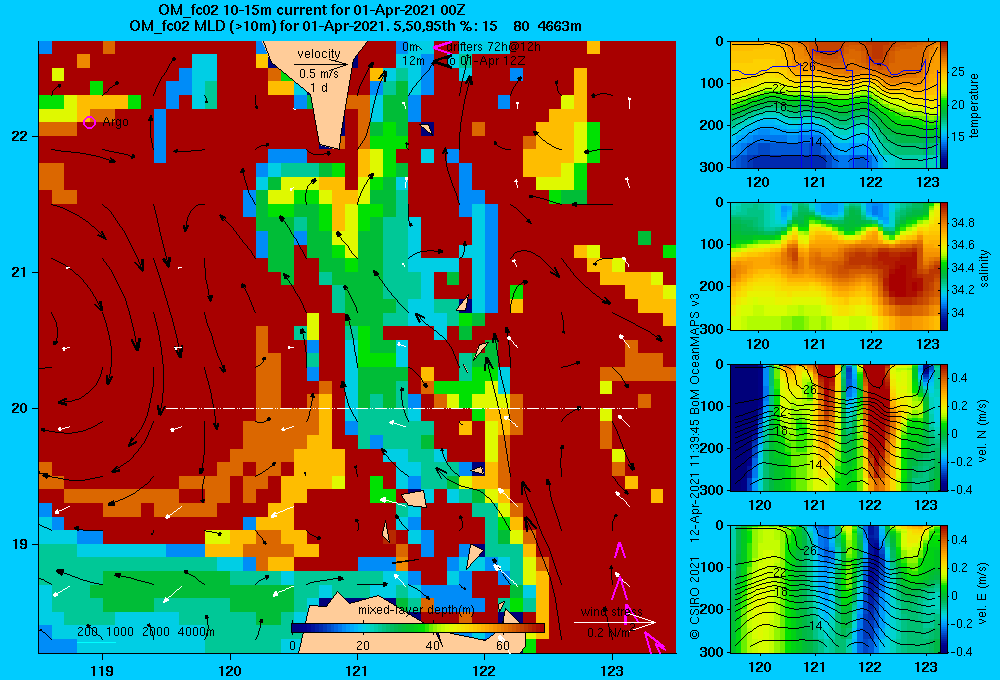Screen dimensions: 1000x680
Task: Click the '25' tick on temperature colorbar
Action: [x=957, y=72]
